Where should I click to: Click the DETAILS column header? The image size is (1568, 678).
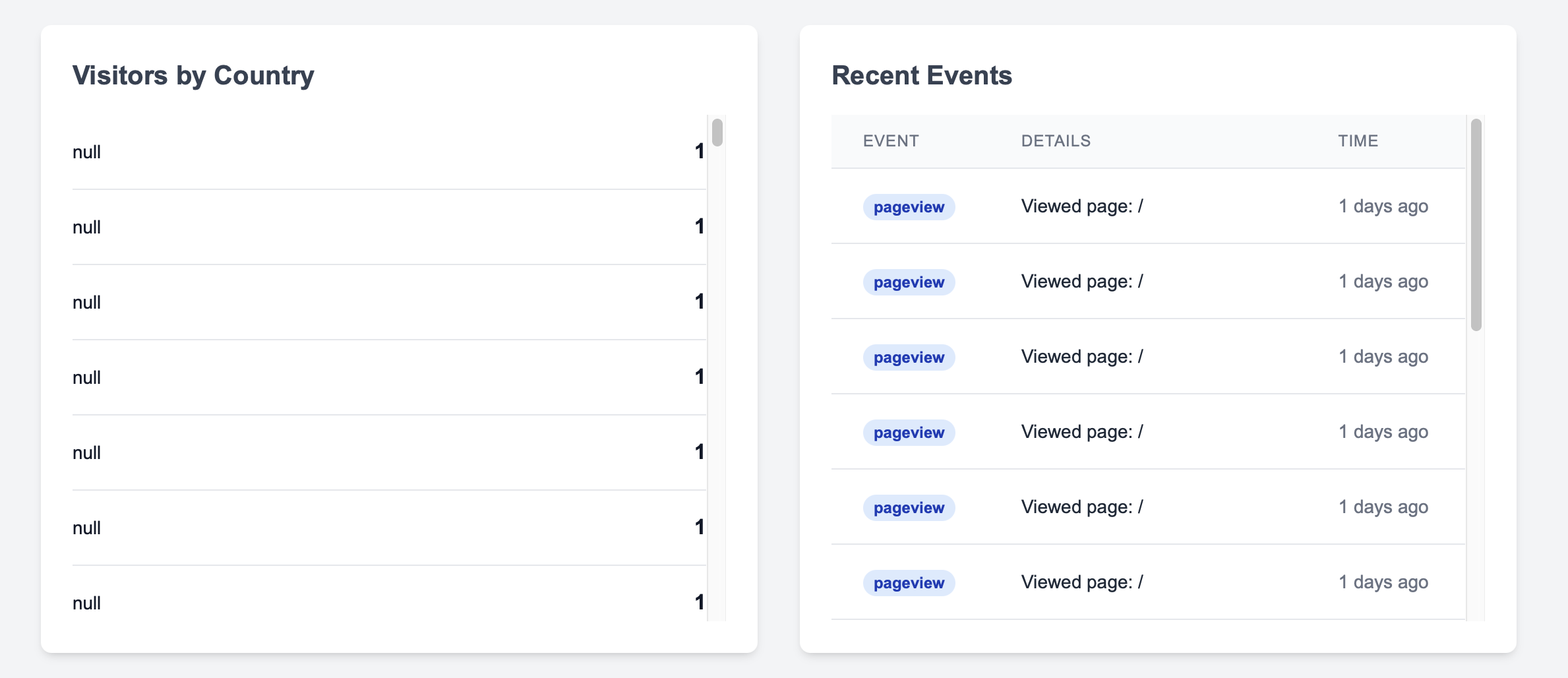tap(1055, 141)
